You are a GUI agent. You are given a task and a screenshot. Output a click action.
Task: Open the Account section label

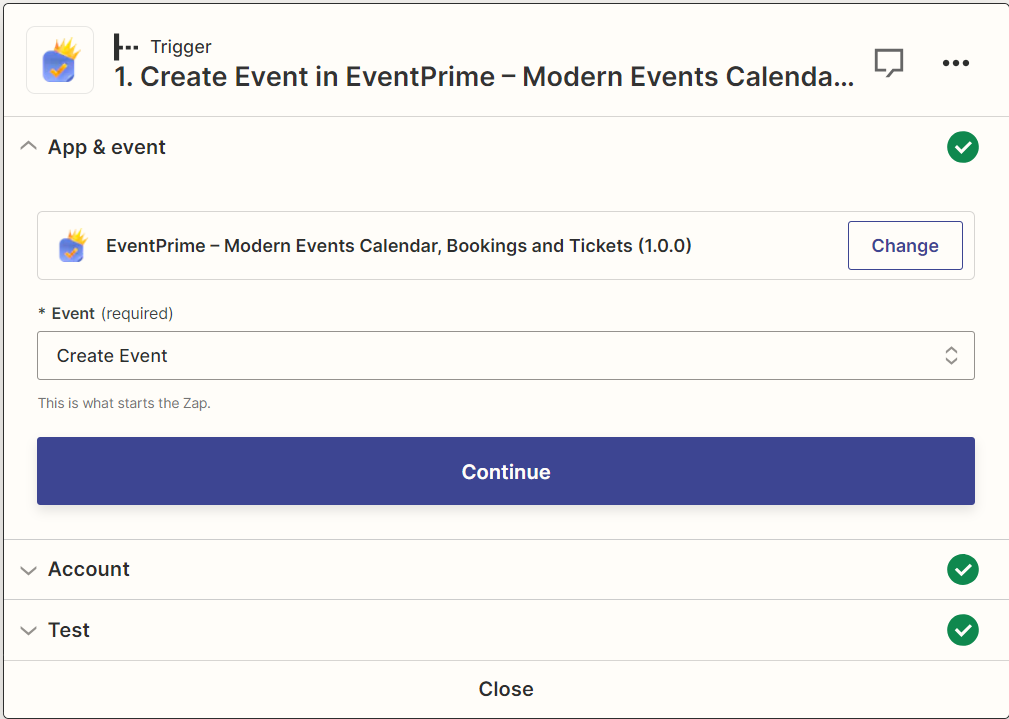tap(89, 570)
